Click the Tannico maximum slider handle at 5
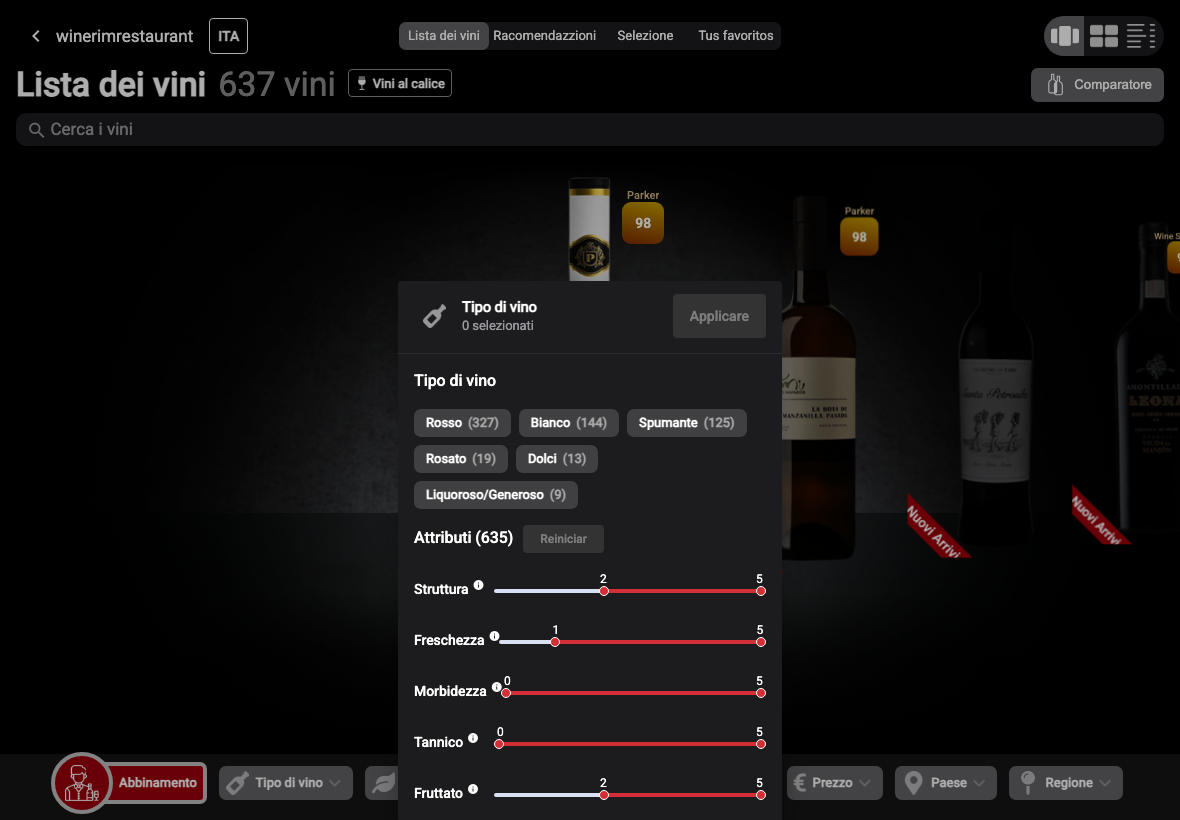1180x820 pixels. point(761,744)
